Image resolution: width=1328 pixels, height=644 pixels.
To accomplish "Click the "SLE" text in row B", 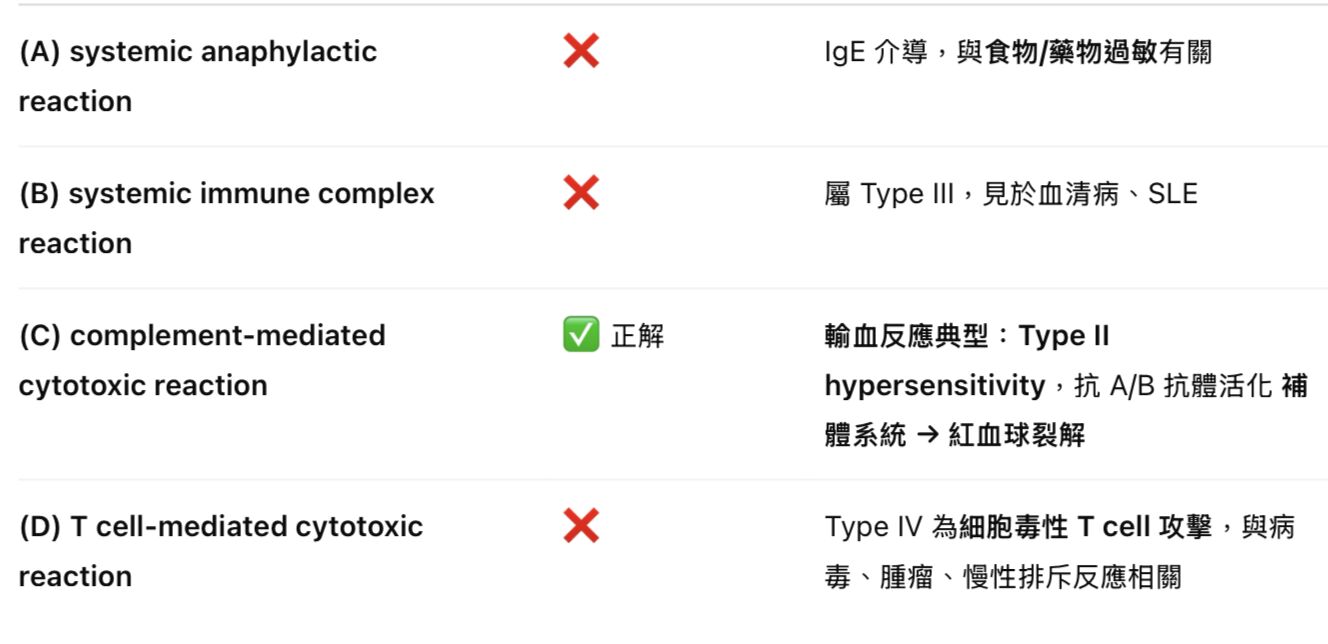I will tap(1172, 194).
